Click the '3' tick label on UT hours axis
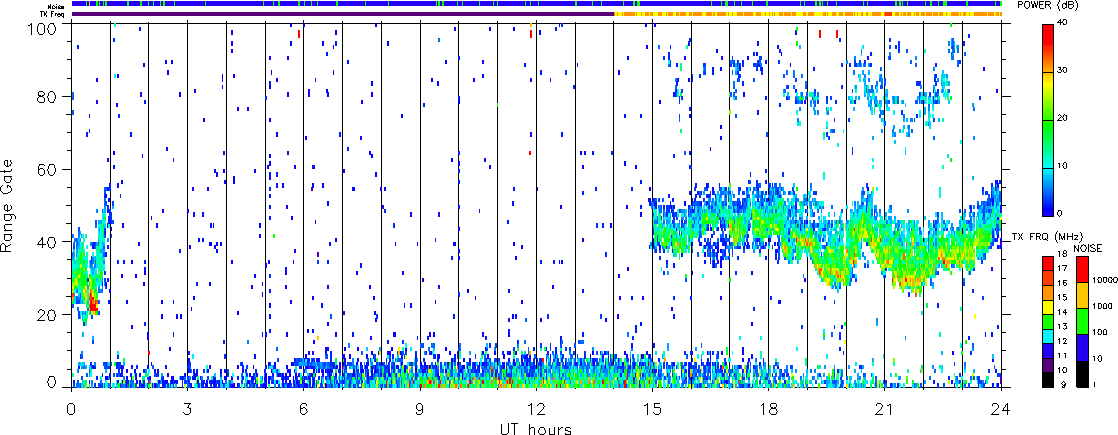This screenshot has width=1118, height=435. [188, 409]
